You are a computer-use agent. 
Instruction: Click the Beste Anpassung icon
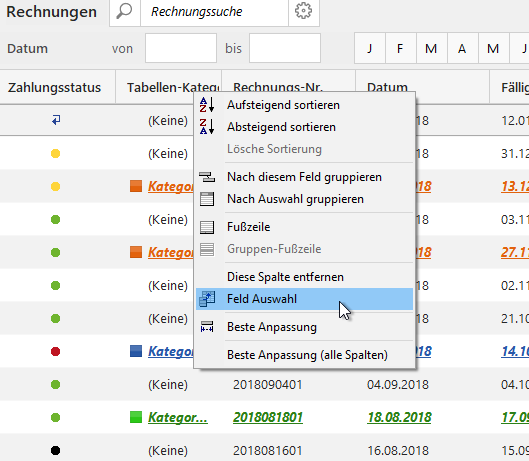pyautogui.click(x=207, y=327)
